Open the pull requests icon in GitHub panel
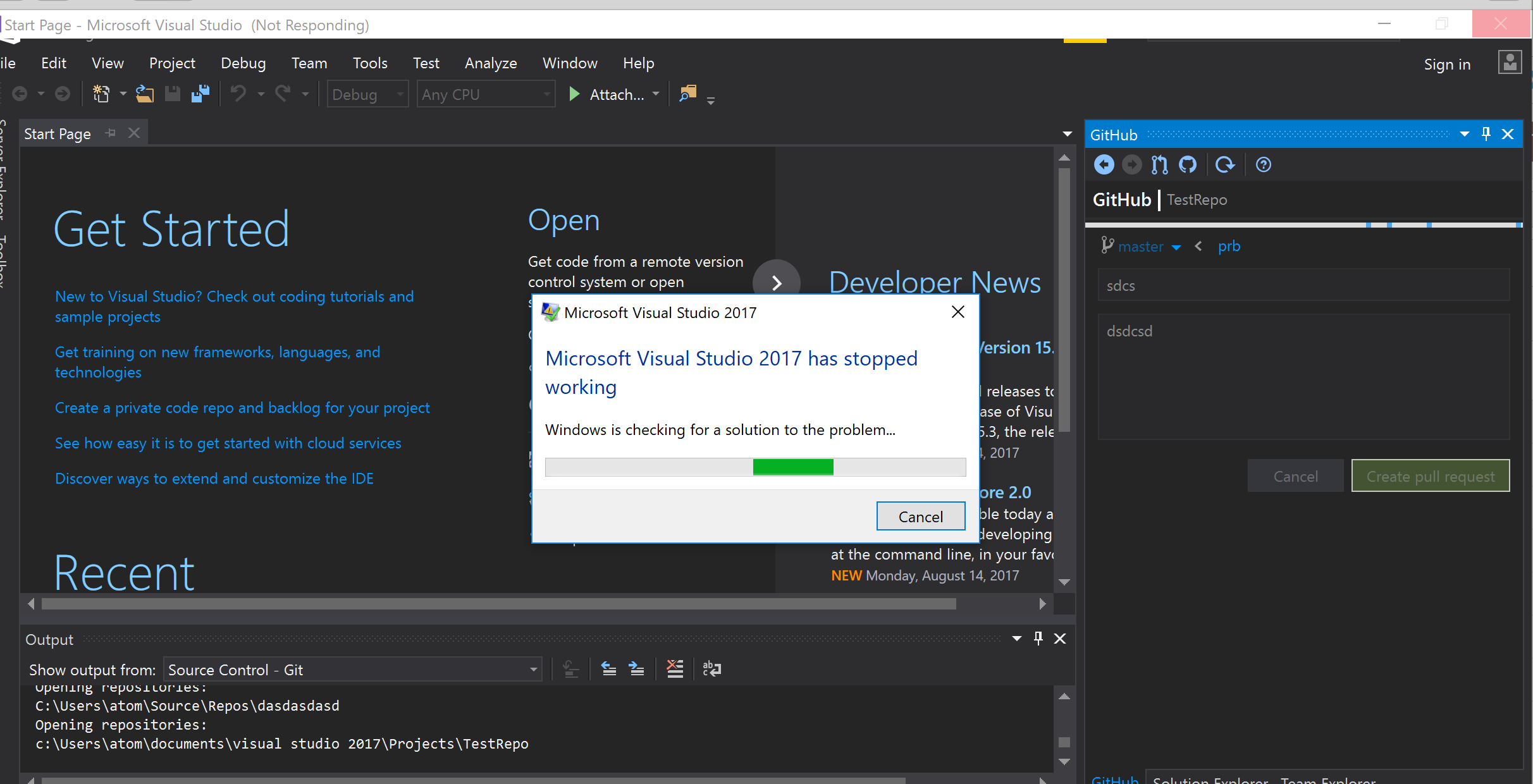 click(x=1159, y=164)
